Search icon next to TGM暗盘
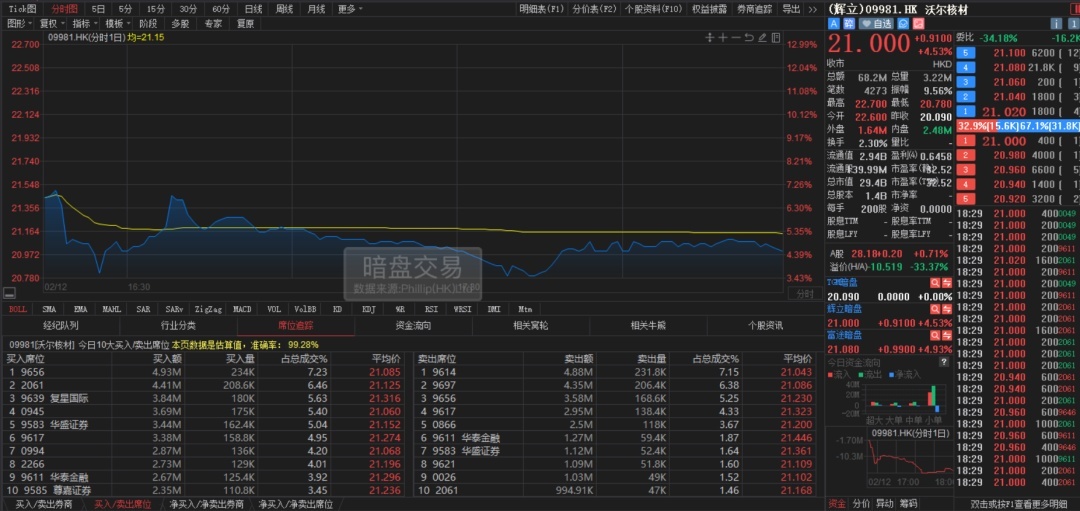 pos(935,282)
